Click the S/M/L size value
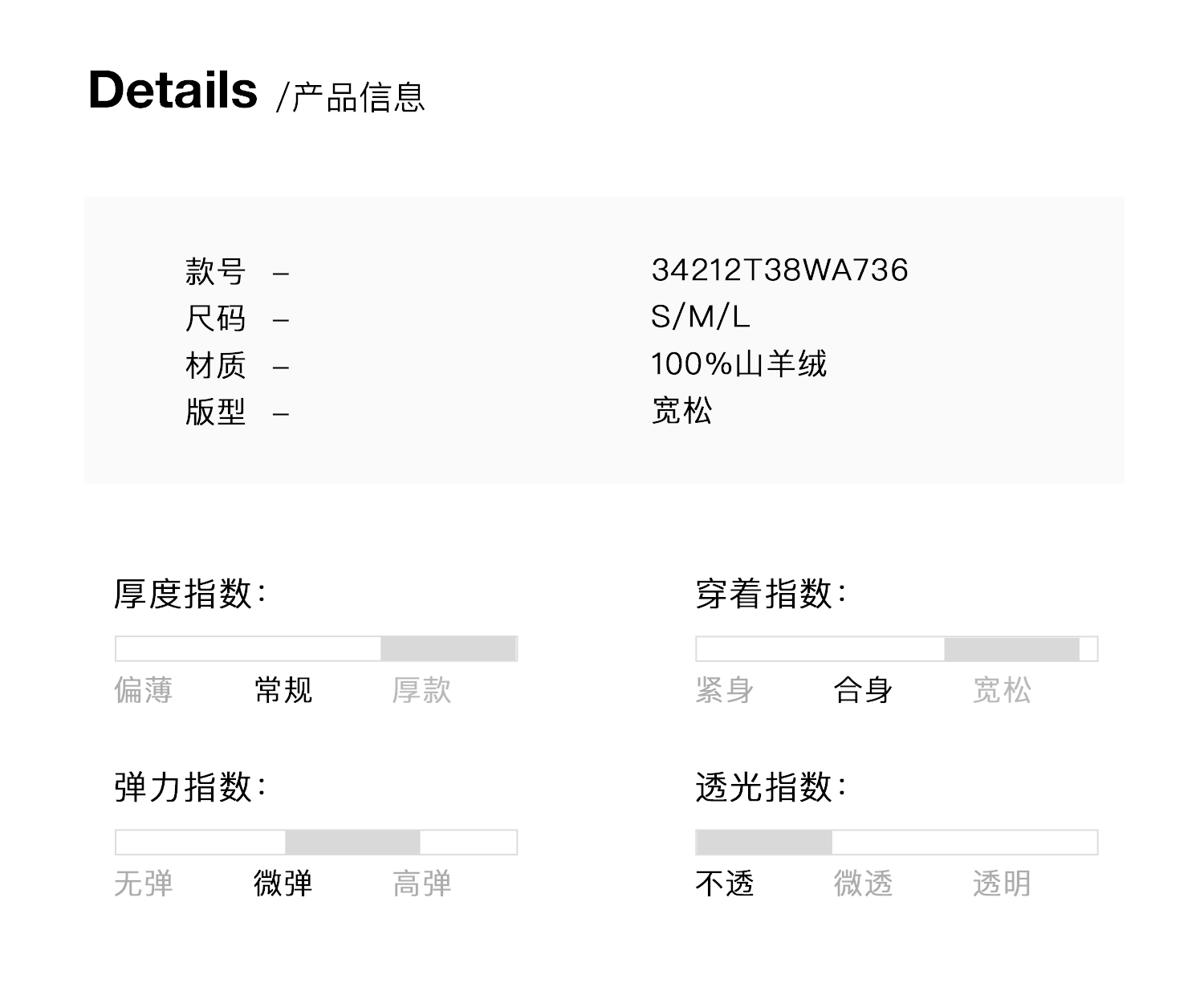Screen dimensions: 1204x1003 coord(700,317)
